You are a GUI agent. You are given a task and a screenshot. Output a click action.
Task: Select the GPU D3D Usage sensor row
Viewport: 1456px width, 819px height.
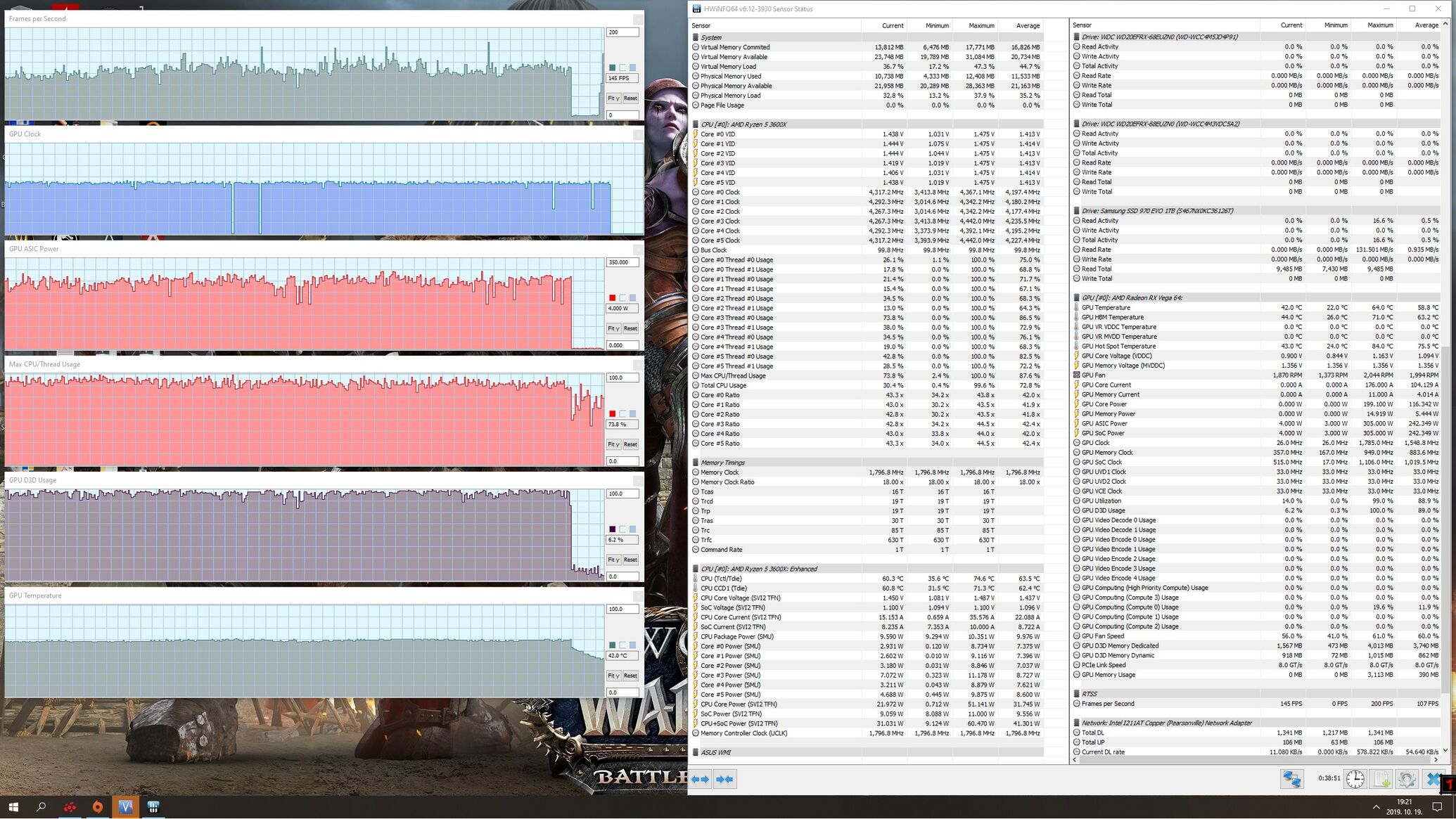(x=1256, y=510)
